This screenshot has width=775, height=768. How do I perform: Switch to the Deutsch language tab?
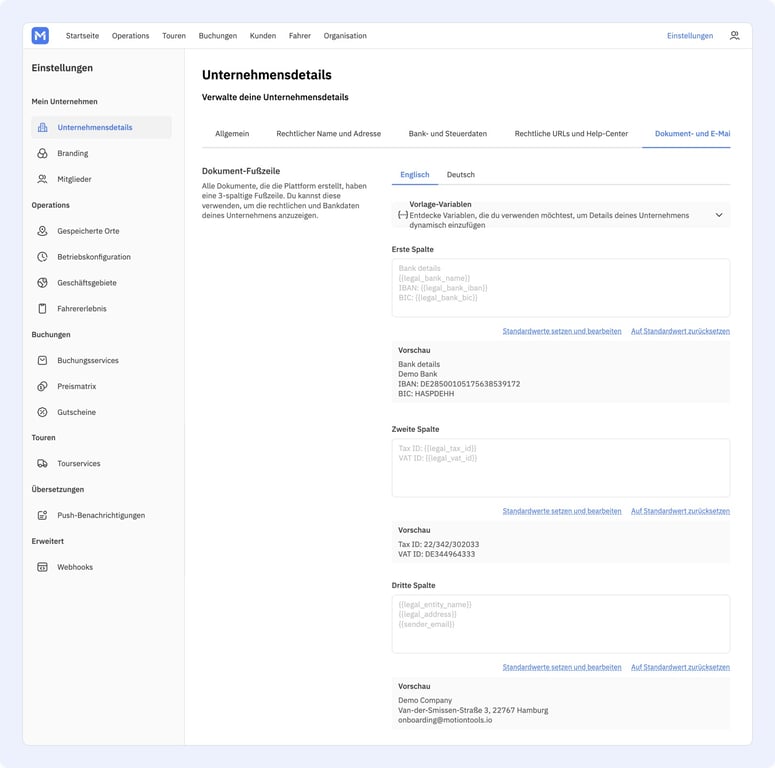461,174
